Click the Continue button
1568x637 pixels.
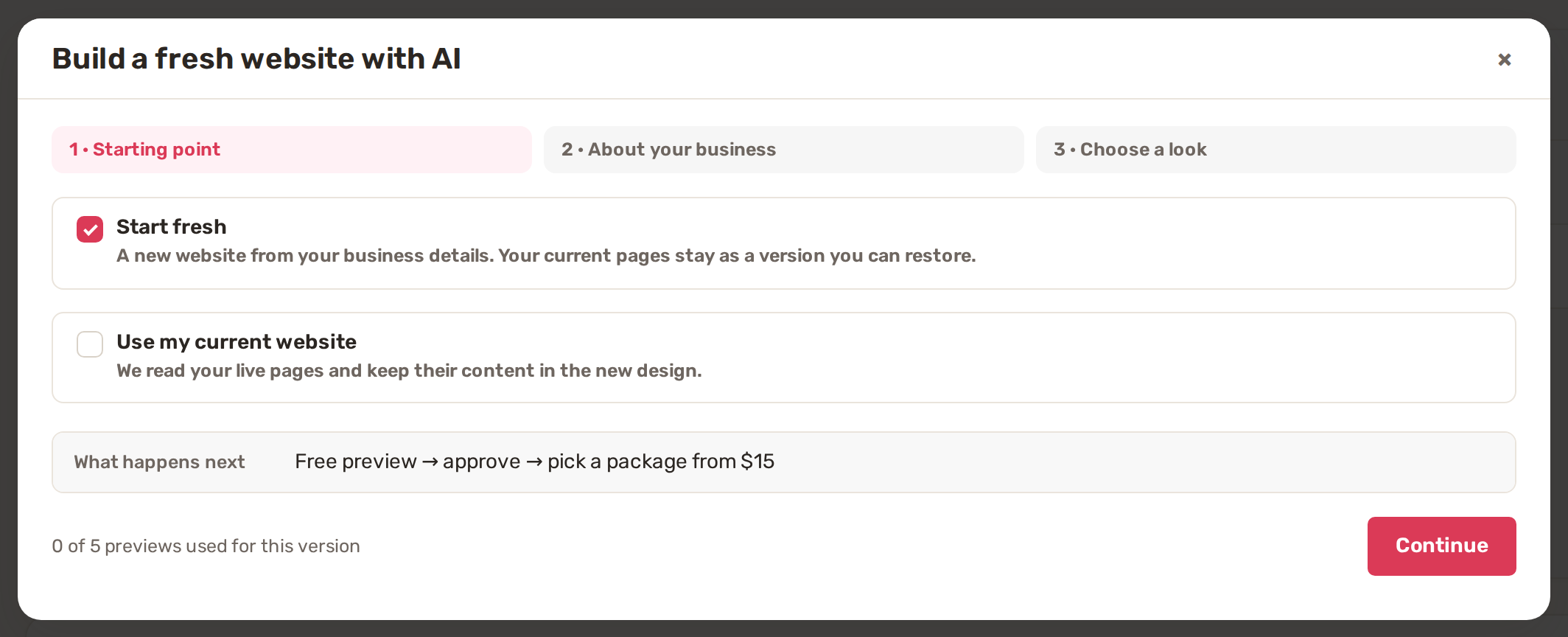tap(1442, 546)
